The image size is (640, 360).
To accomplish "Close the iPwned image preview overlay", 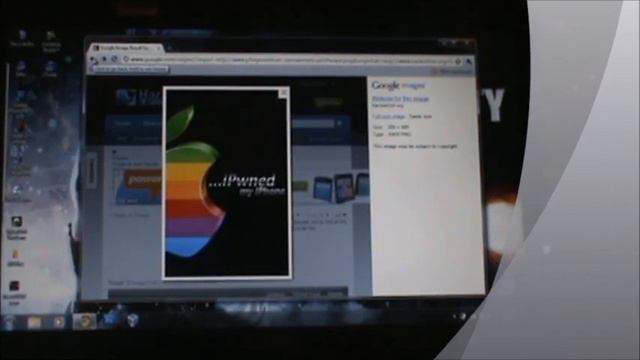I will pyautogui.click(x=284, y=93).
